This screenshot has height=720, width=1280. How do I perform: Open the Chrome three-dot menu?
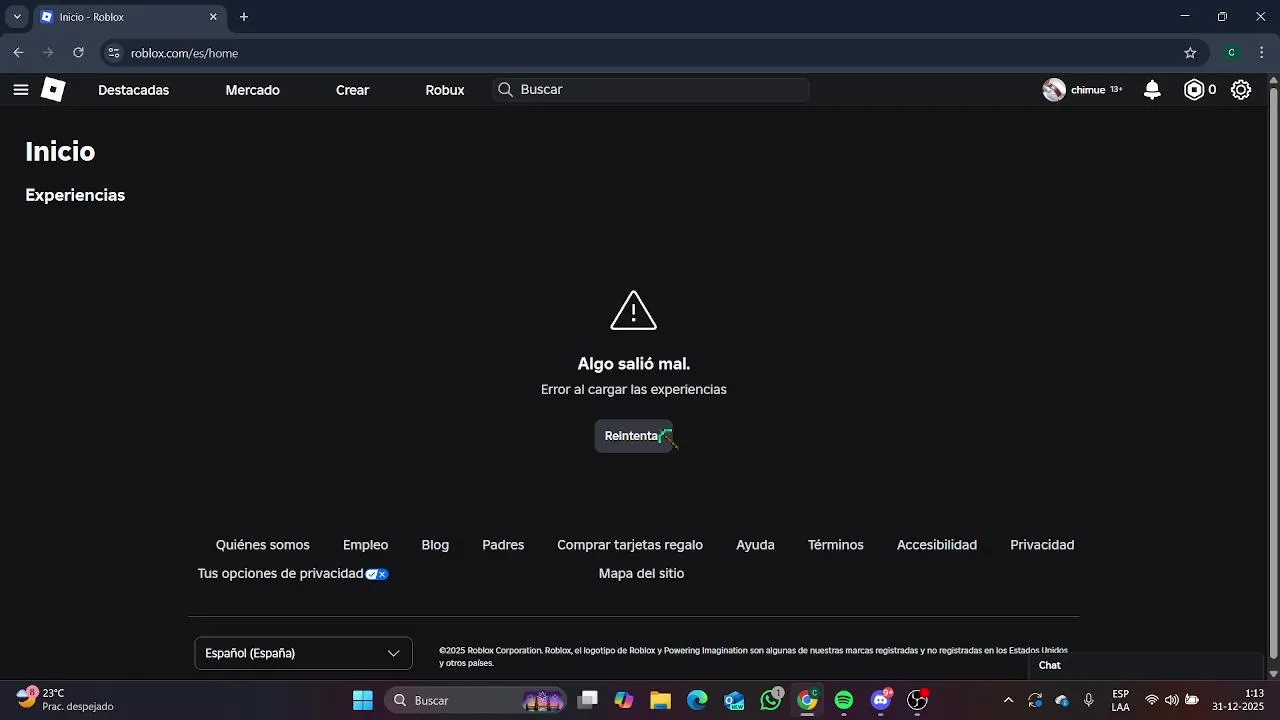1262,53
